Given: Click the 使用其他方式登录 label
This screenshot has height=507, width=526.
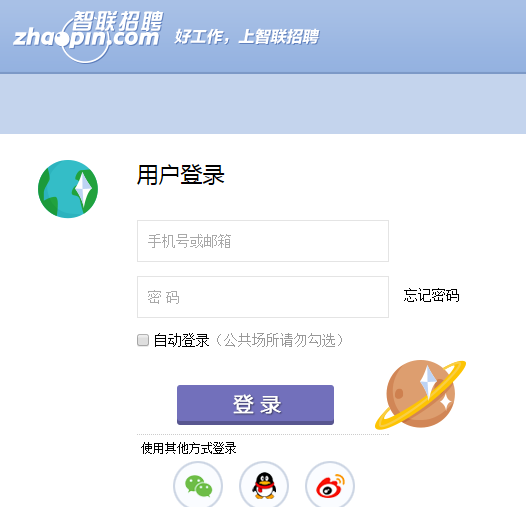Looking at the screenshot, I should coord(189,448).
